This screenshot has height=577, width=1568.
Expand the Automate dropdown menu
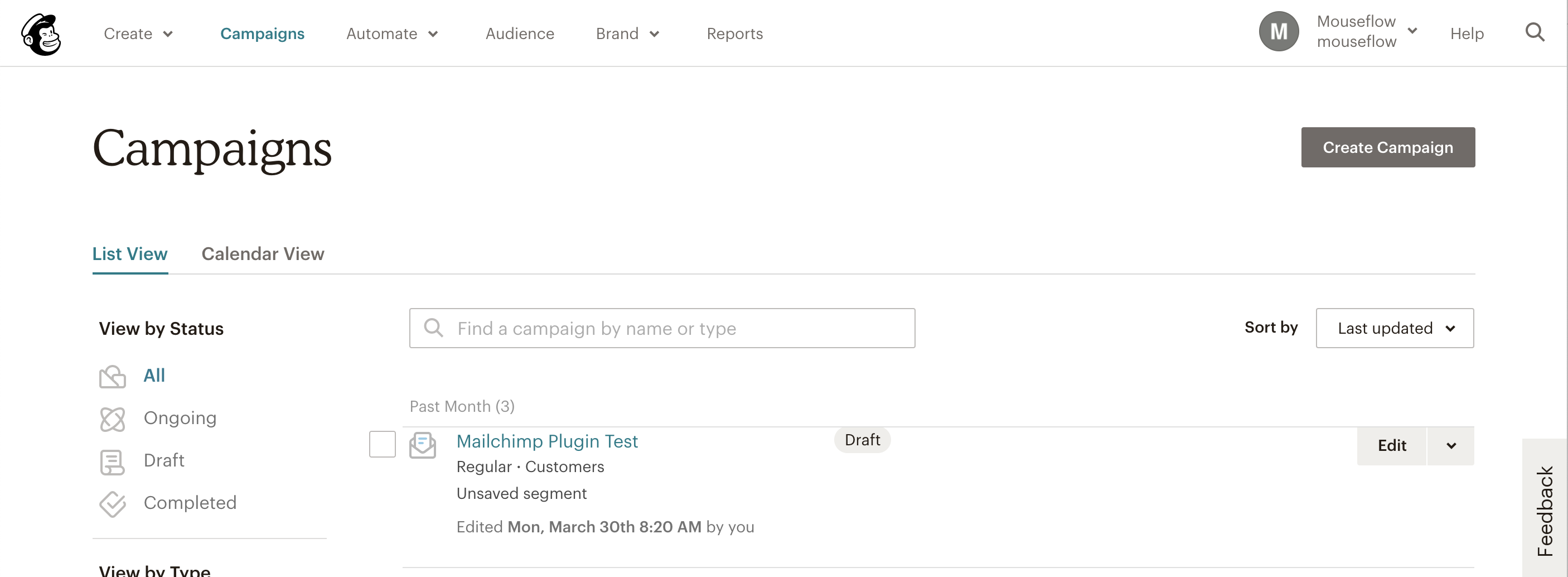click(x=392, y=33)
